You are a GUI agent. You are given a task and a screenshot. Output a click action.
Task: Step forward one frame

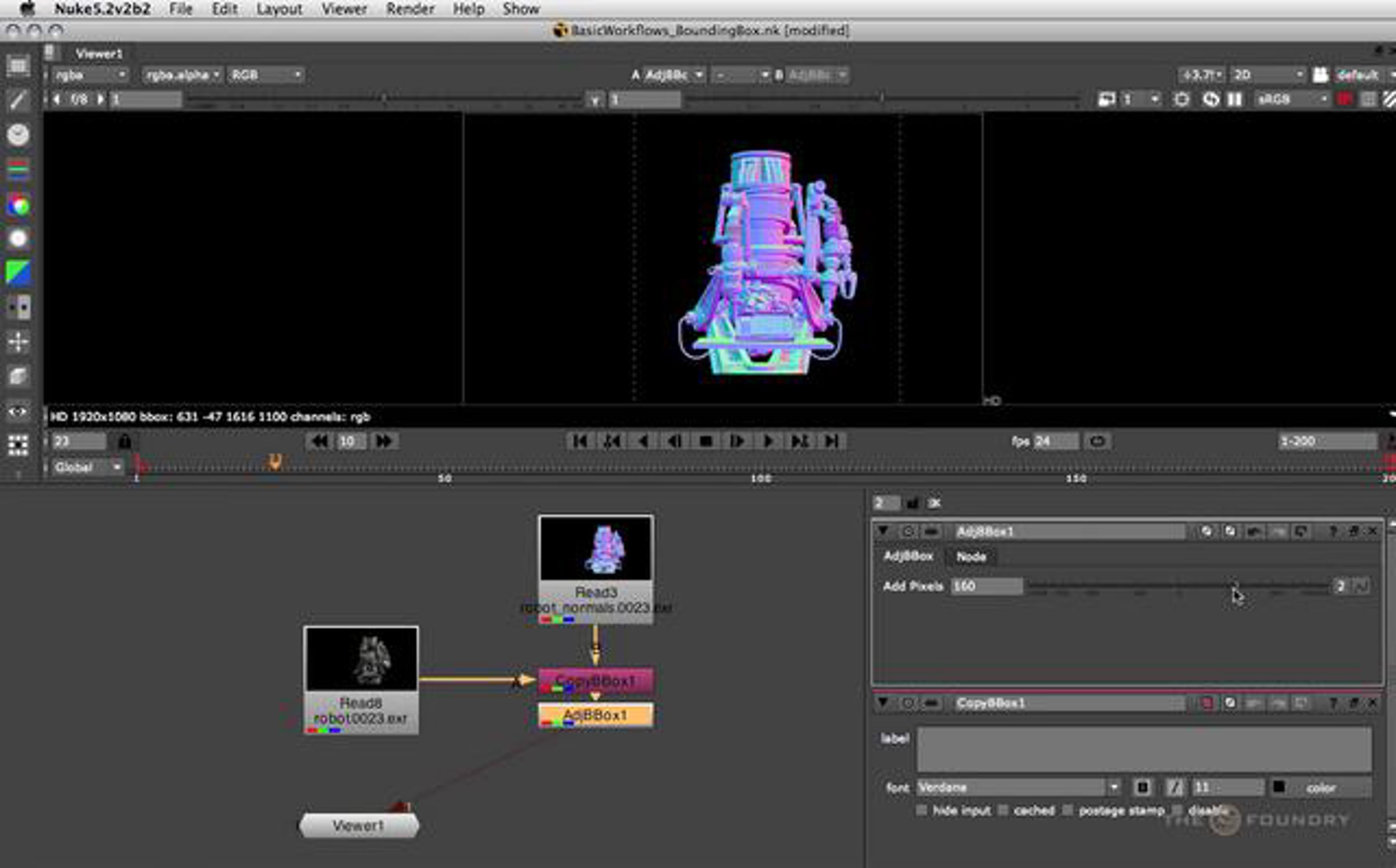(x=737, y=441)
